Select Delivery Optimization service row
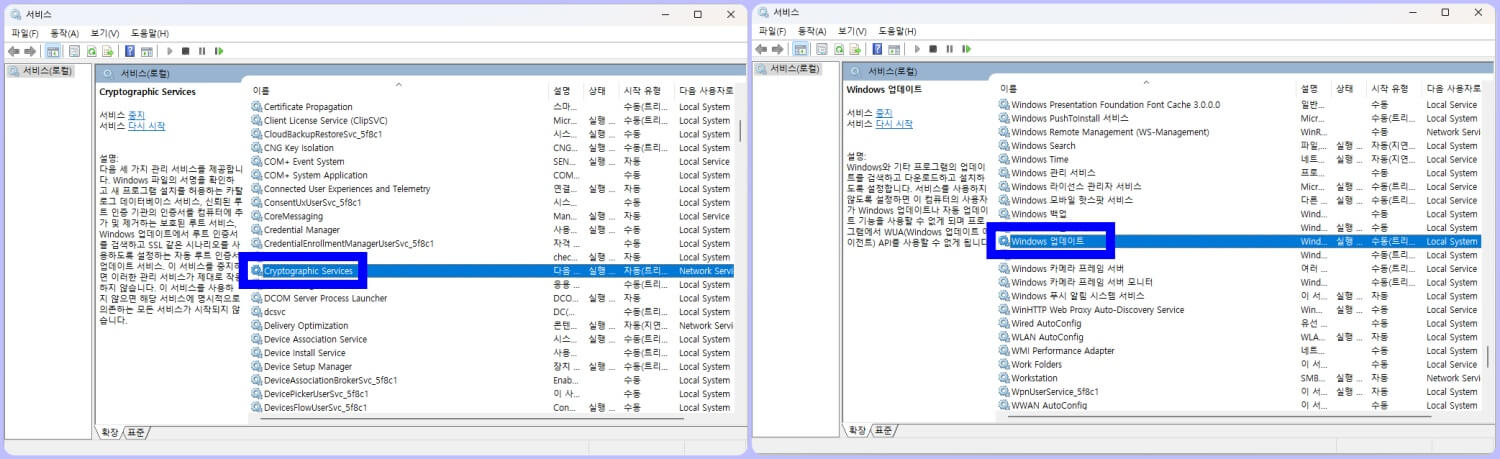 (x=492, y=326)
